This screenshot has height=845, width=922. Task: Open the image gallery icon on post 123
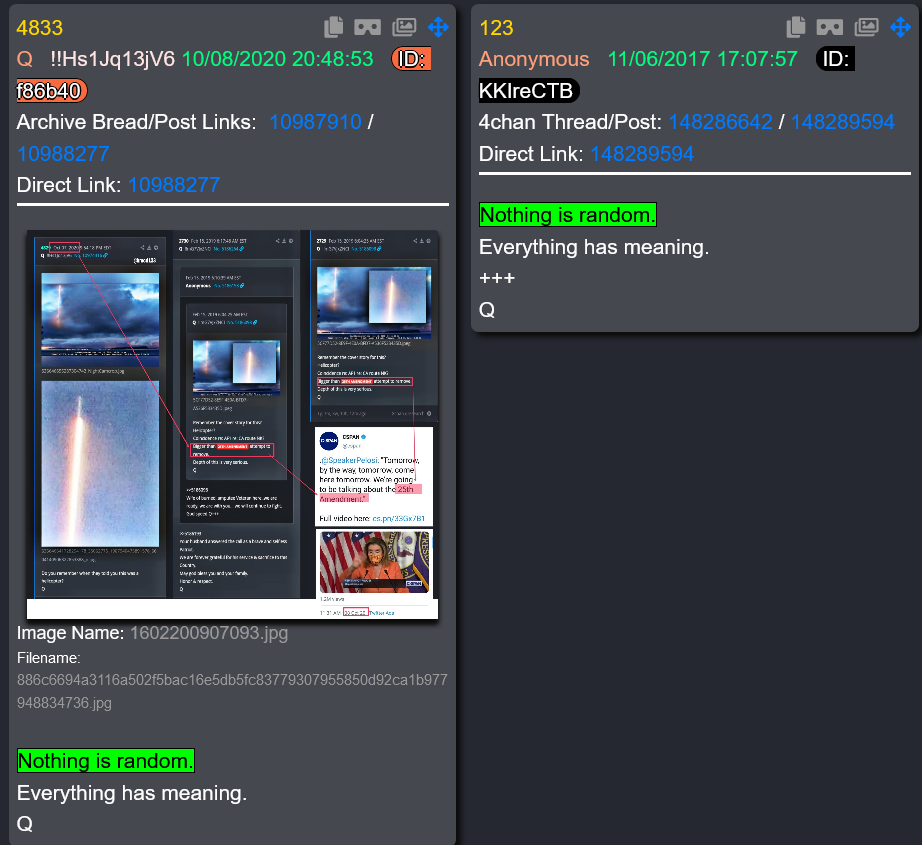coord(867,27)
